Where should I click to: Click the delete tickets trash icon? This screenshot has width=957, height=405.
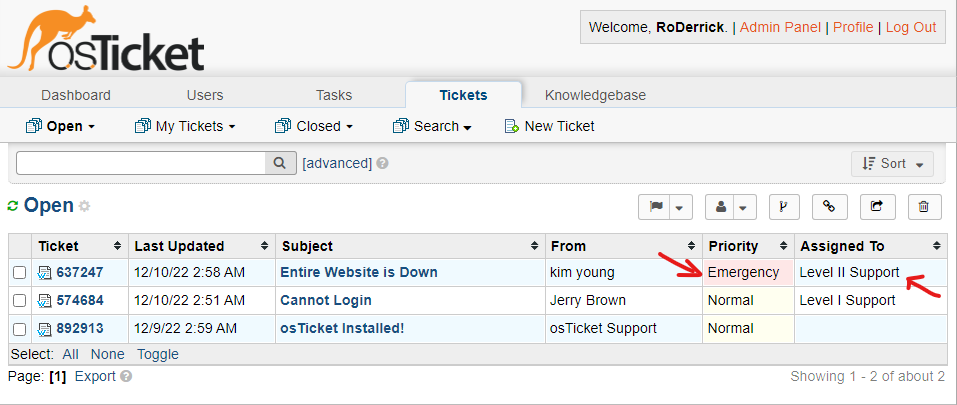(x=924, y=207)
